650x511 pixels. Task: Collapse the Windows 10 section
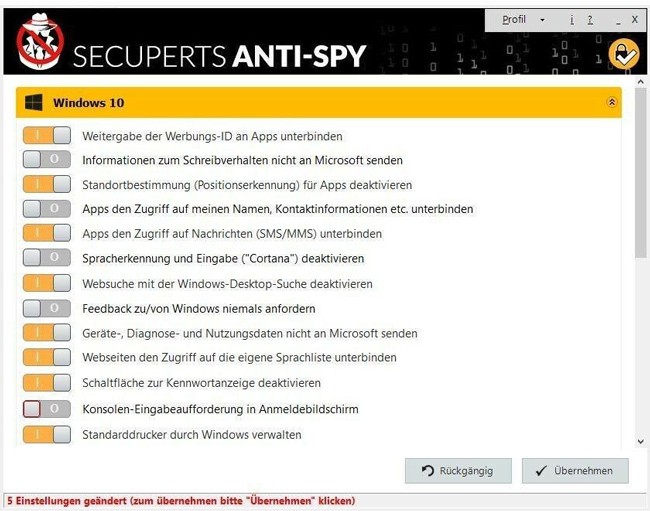pyautogui.click(x=612, y=103)
